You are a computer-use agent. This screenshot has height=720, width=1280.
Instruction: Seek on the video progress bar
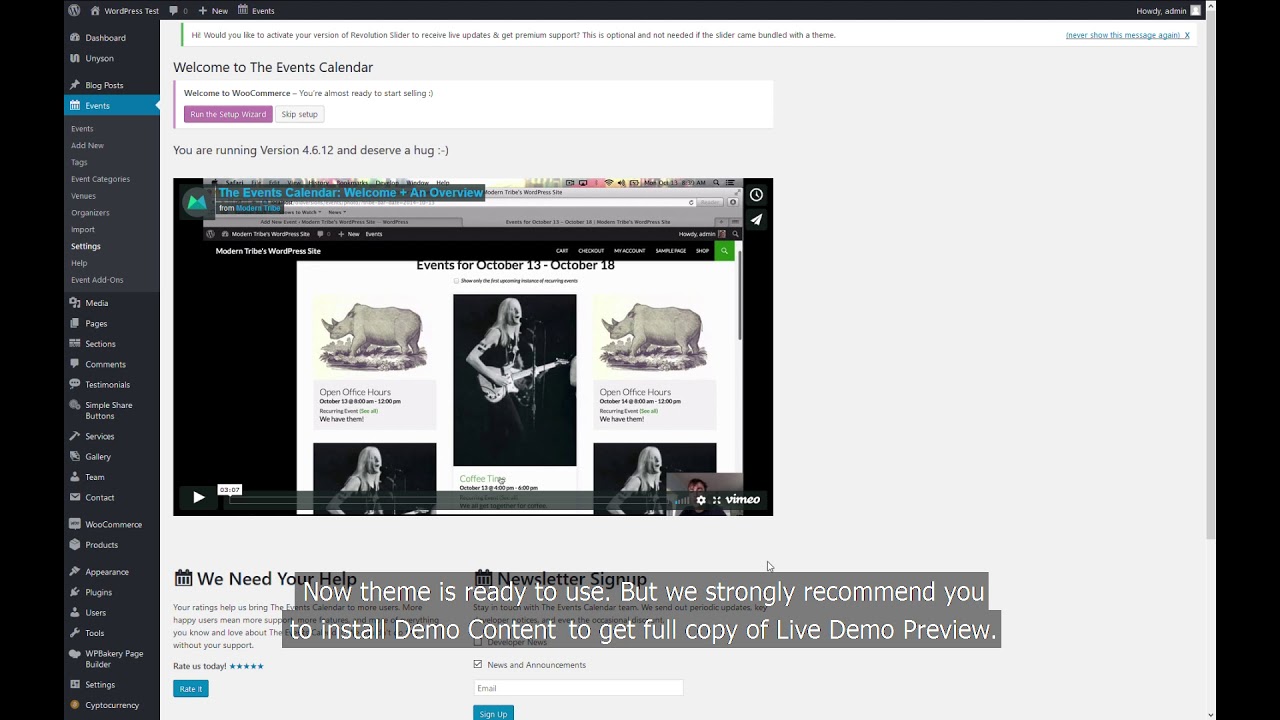click(448, 500)
